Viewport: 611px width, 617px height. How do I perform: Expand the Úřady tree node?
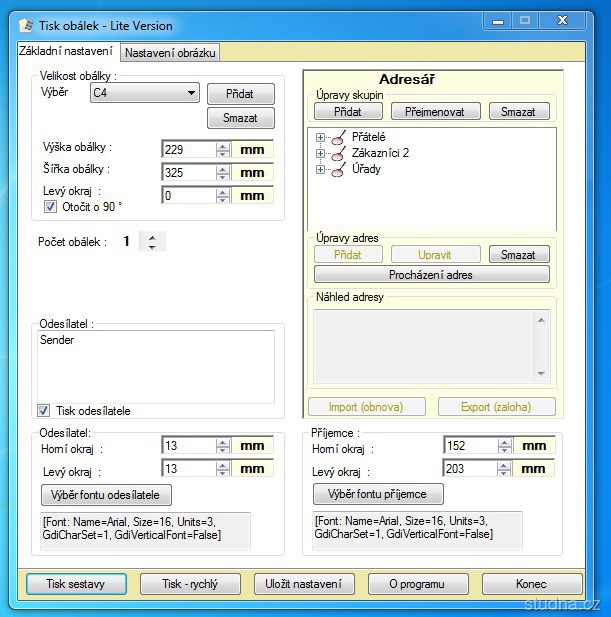point(320,169)
